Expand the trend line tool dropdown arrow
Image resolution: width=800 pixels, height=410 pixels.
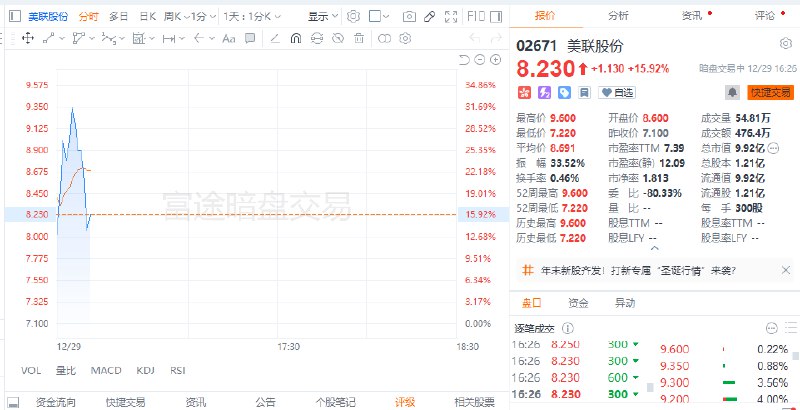62,38
